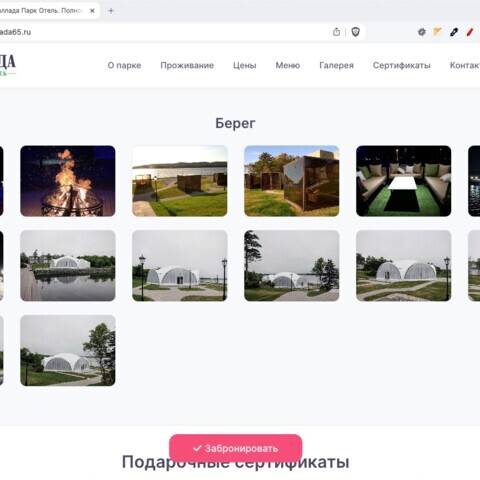Click the yellow flag extension icon
This screenshot has height=480, width=480.
(x=437, y=32)
